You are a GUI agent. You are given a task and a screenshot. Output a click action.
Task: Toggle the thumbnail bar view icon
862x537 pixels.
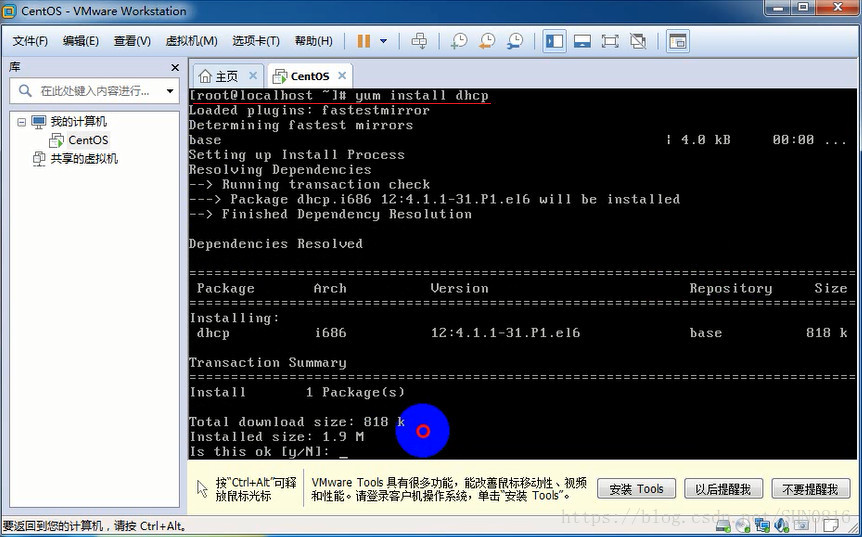[x=582, y=41]
